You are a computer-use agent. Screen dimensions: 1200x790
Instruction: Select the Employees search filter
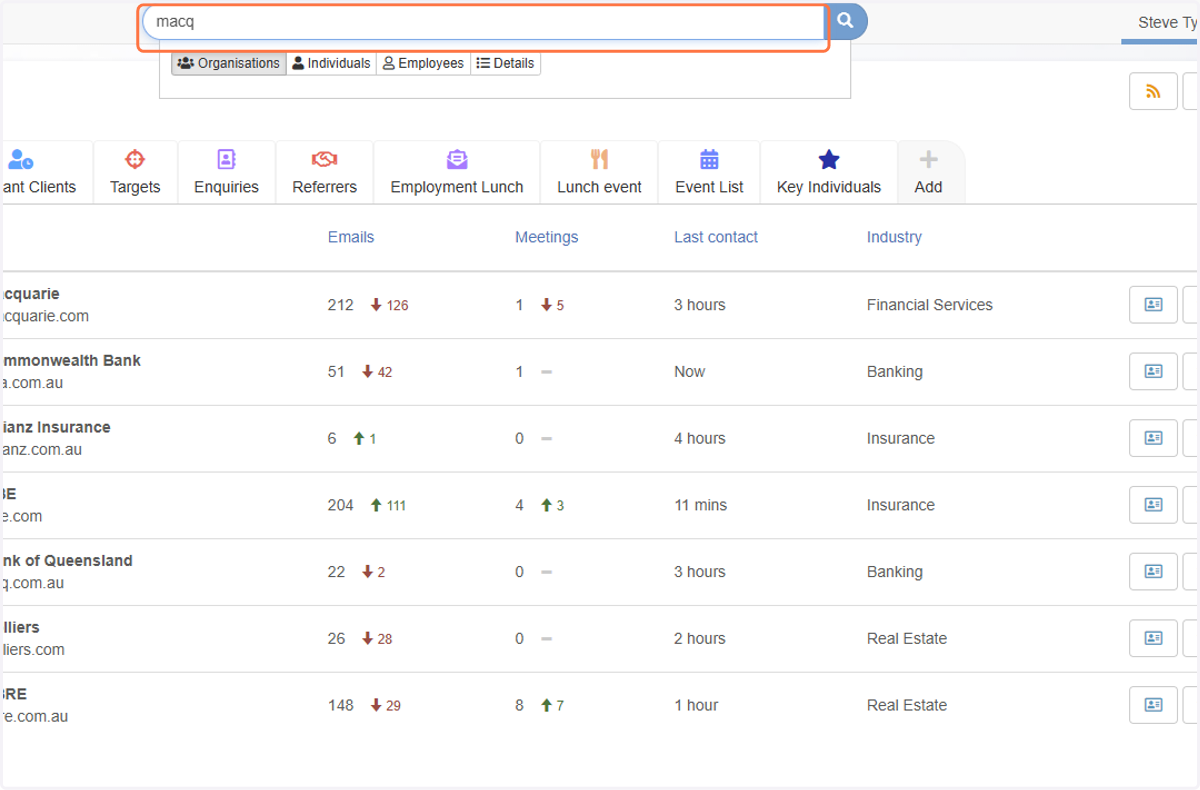[423, 63]
